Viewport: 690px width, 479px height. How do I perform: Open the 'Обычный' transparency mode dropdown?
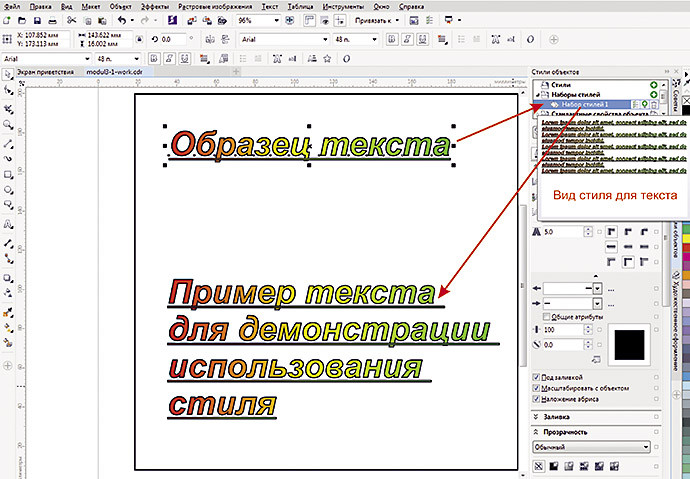click(646, 446)
